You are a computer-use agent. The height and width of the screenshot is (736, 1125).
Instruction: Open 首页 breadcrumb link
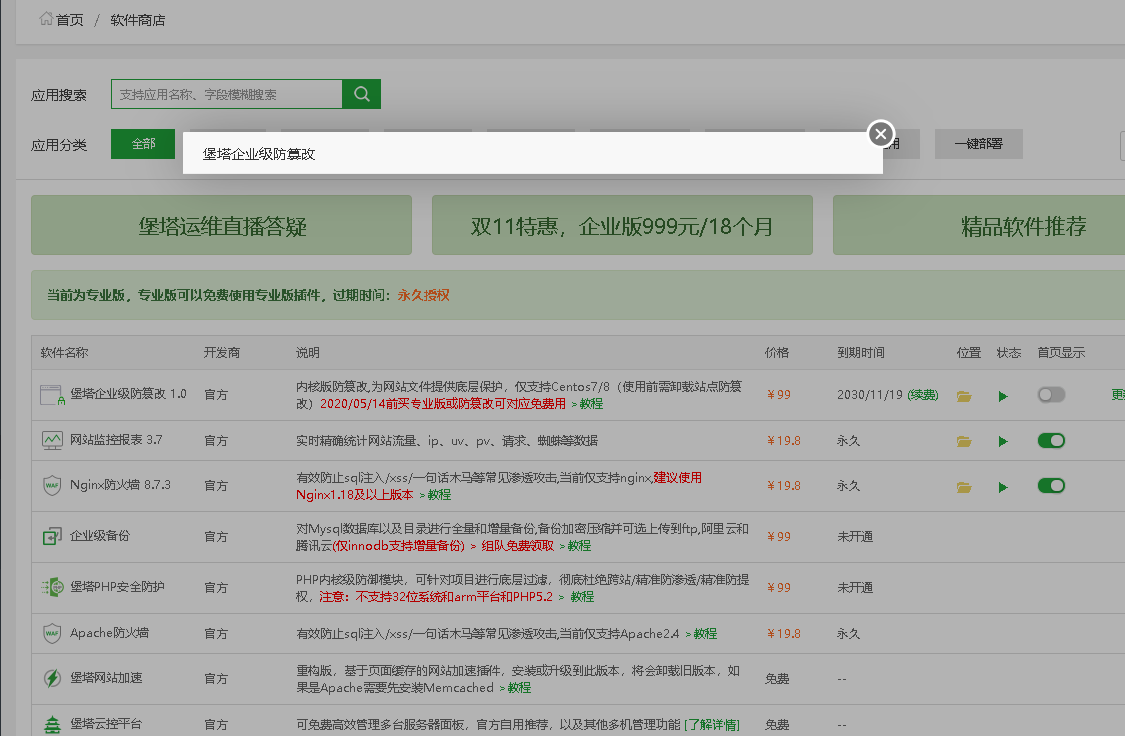click(x=70, y=20)
